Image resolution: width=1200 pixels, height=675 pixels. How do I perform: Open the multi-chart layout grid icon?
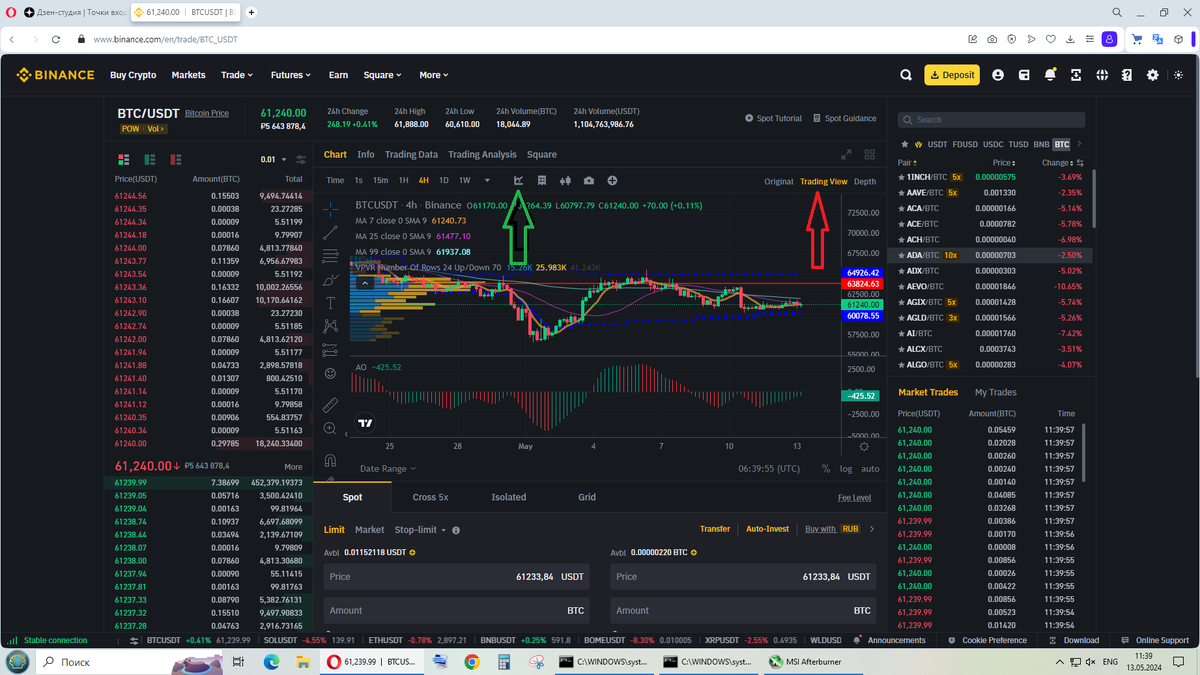pos(868,154)
